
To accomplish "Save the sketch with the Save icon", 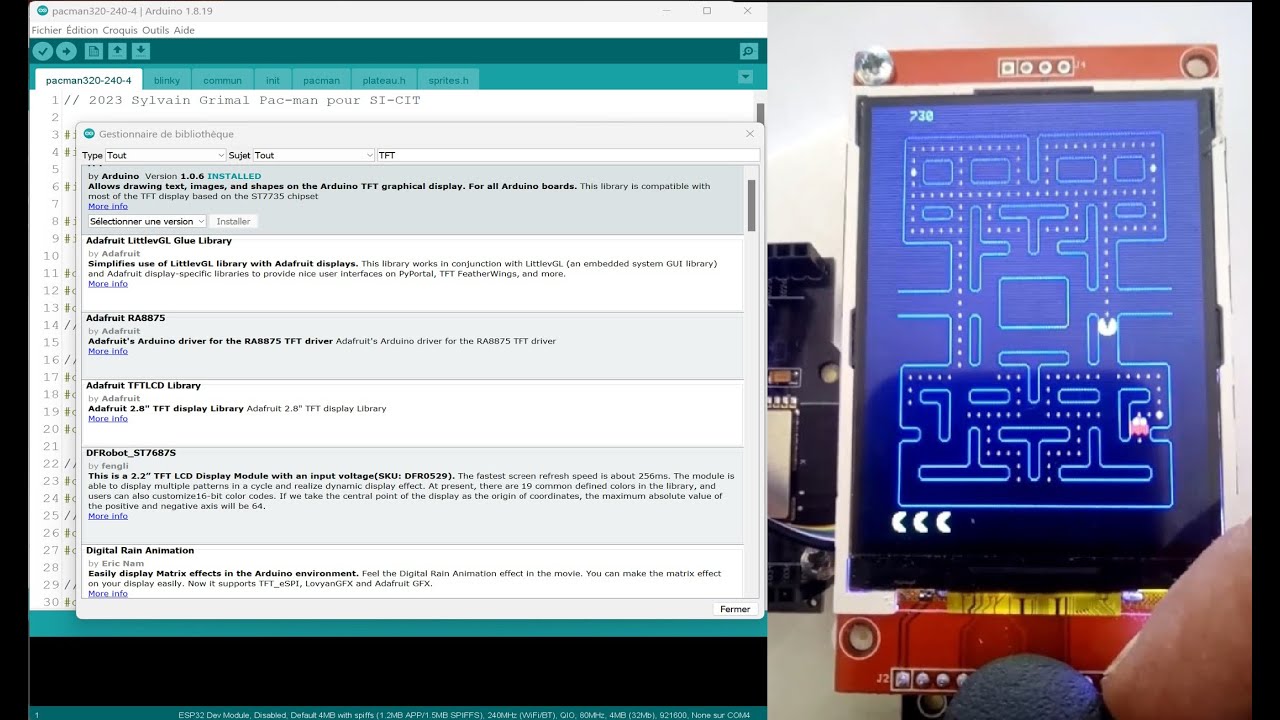I will pyautogui.click(x=141, y=51).
